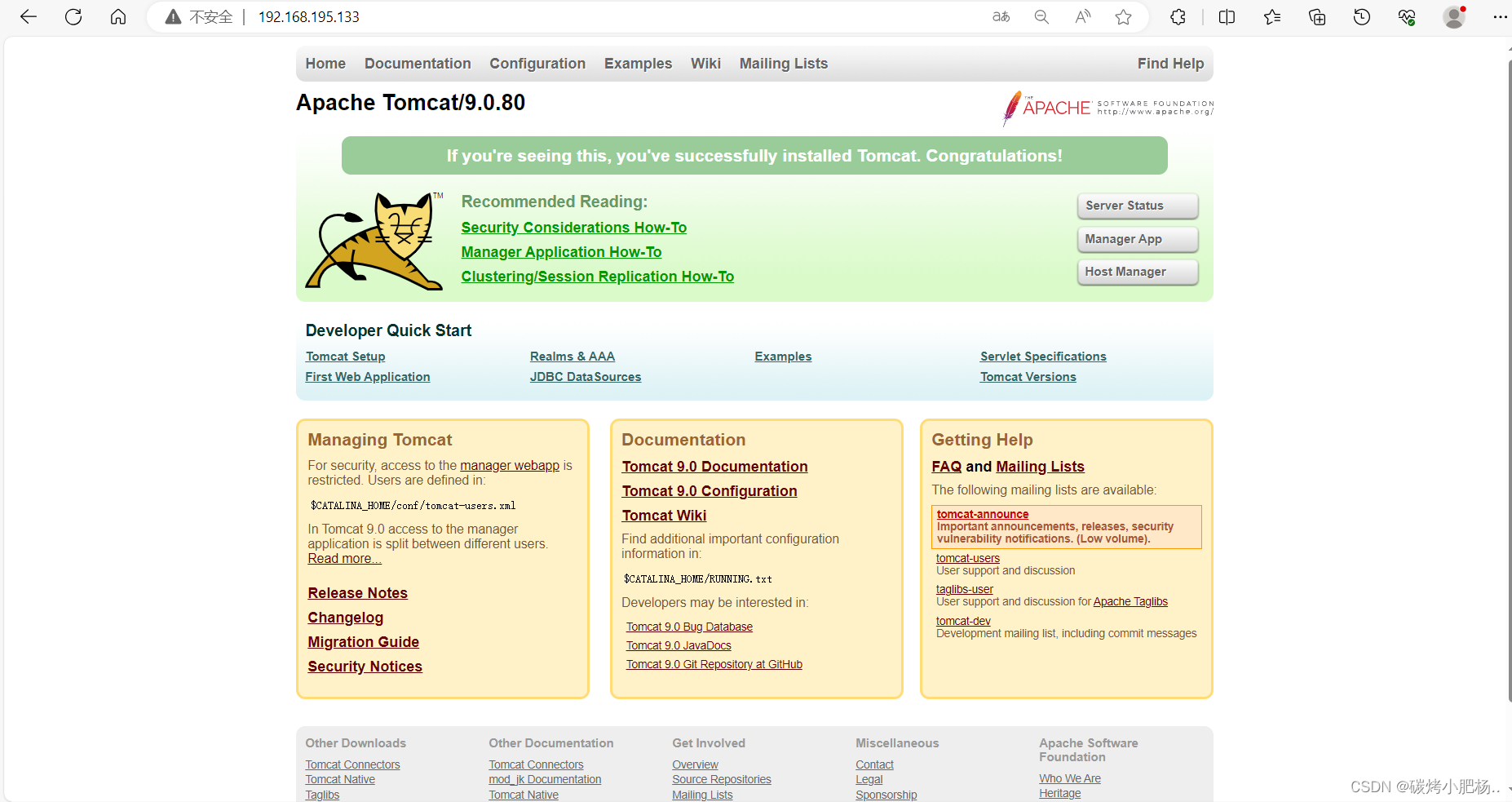Click the zoom magnifier icon in address bar
The image size is (1512, 802).
(x=1041, y=17)
